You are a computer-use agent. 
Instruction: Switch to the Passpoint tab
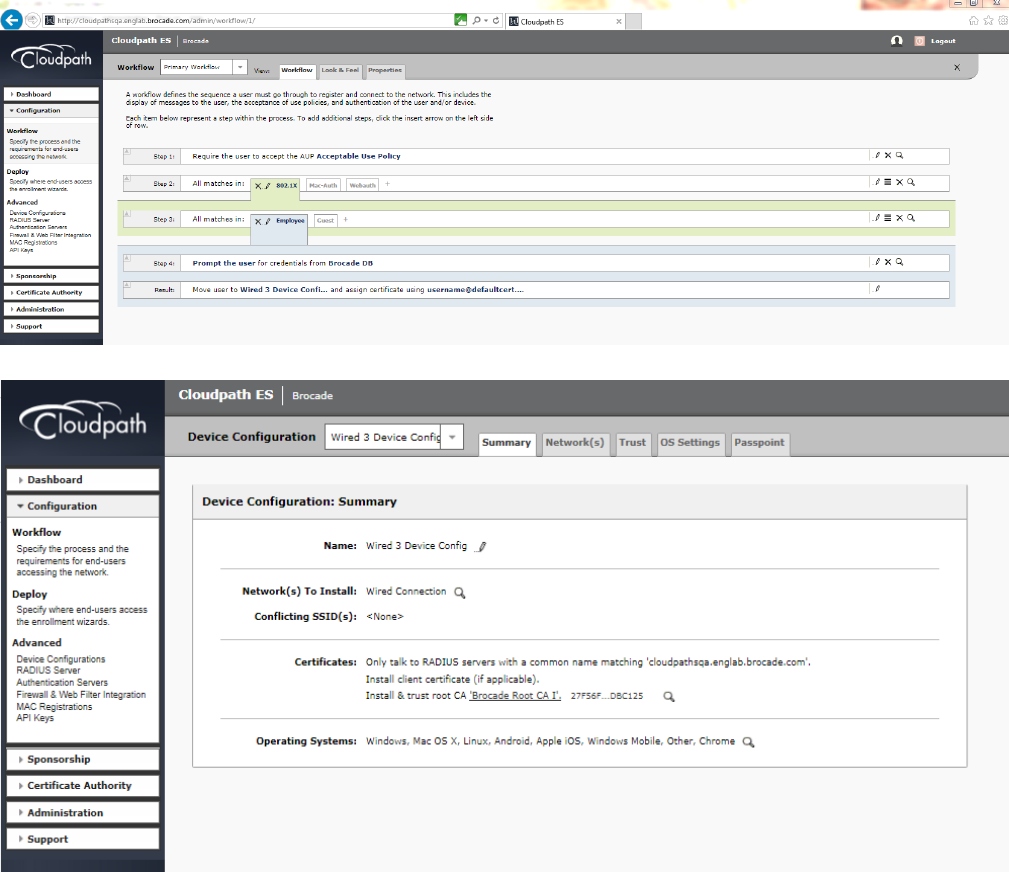click(x=759, y=443)
